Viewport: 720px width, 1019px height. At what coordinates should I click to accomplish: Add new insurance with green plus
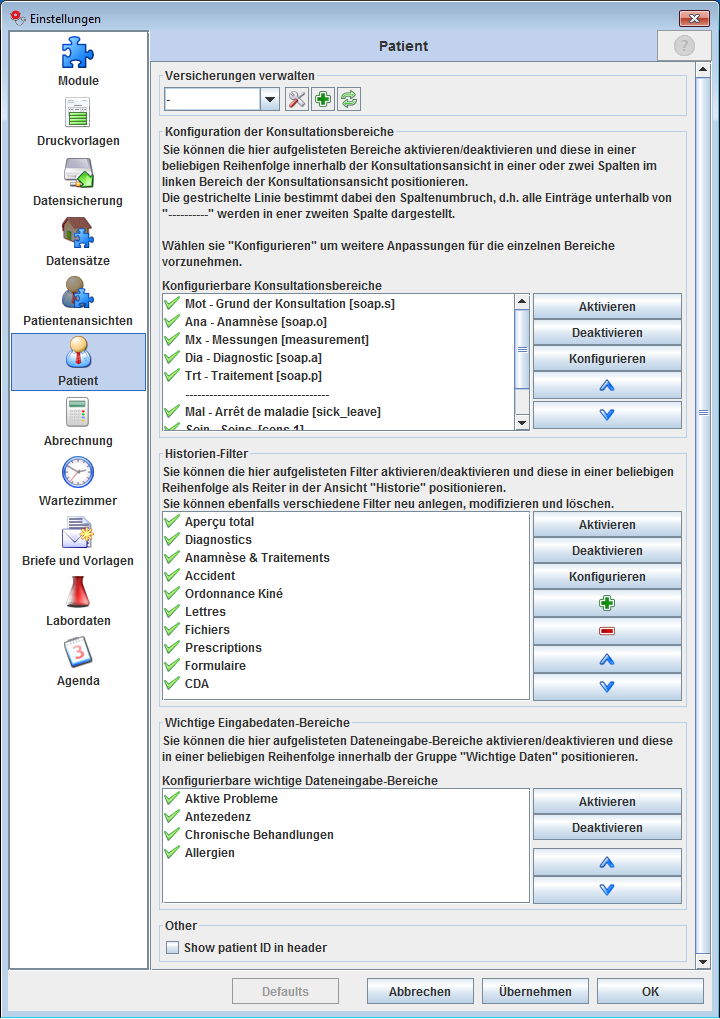tap(323, 98)
